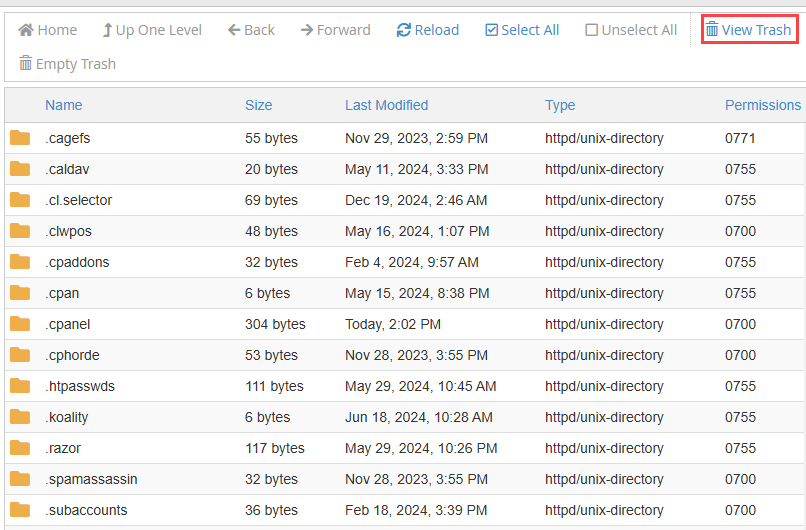Image resolution: width=806 pixels, height=530 pixels.
Task: Click Empty Trash in the toolbar
Action: [x=67, y=64]
